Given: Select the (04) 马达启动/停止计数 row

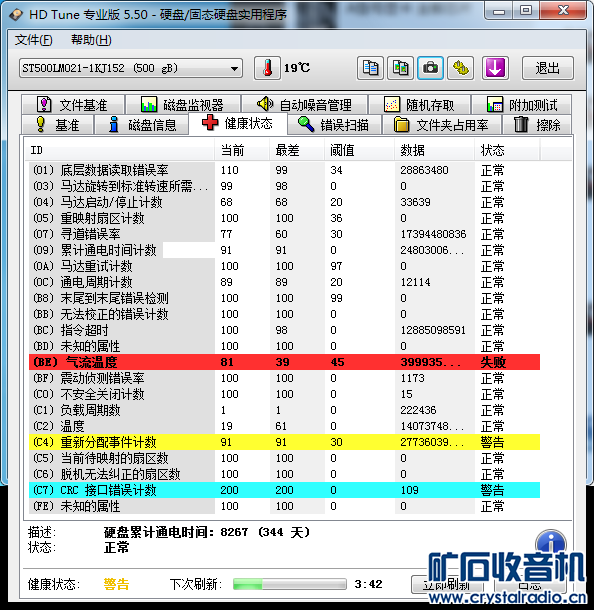Looking at the screenshot, I should (x=284, y=202).
